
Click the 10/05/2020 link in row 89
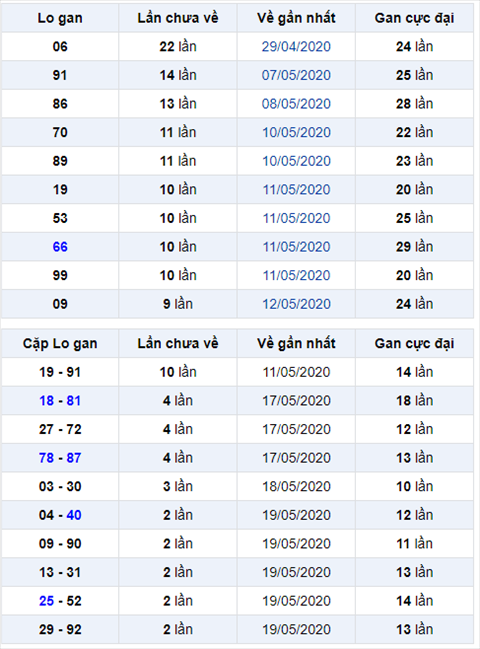(296, 161)
